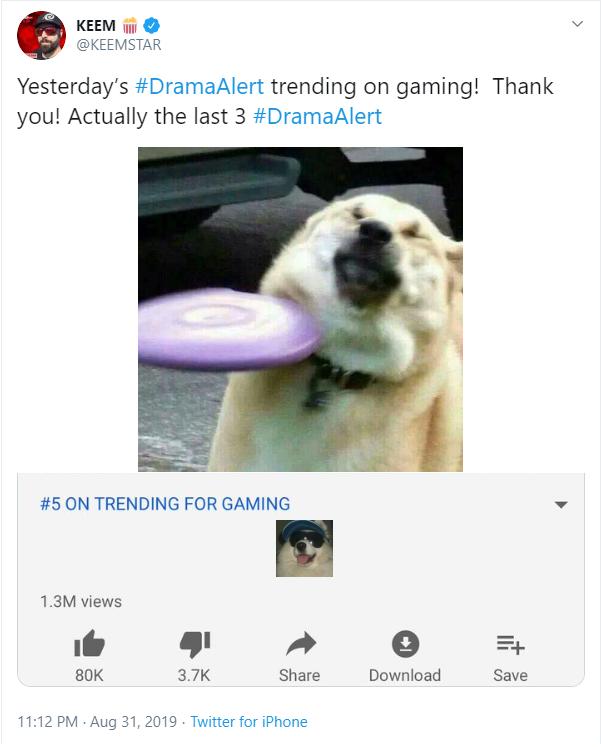Click the Save to playlist icon
This screenshot has height=747, width=601.
point(511,645)
